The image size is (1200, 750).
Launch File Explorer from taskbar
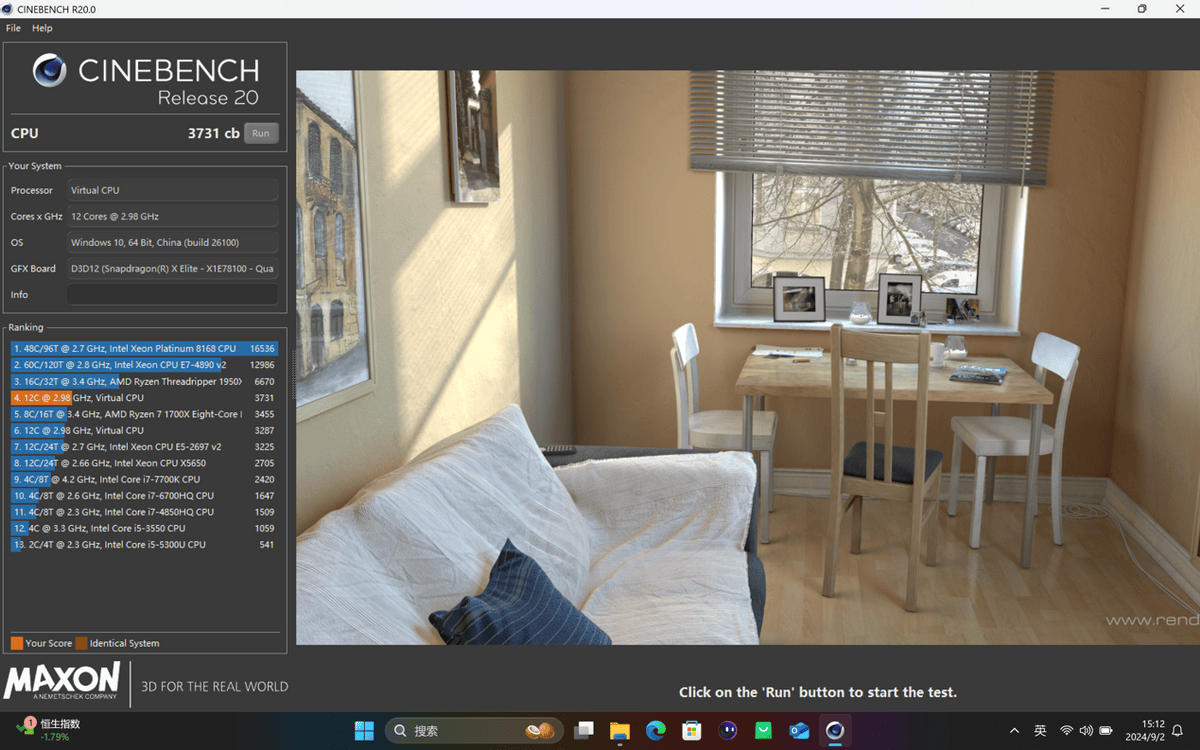coord(620,731)
